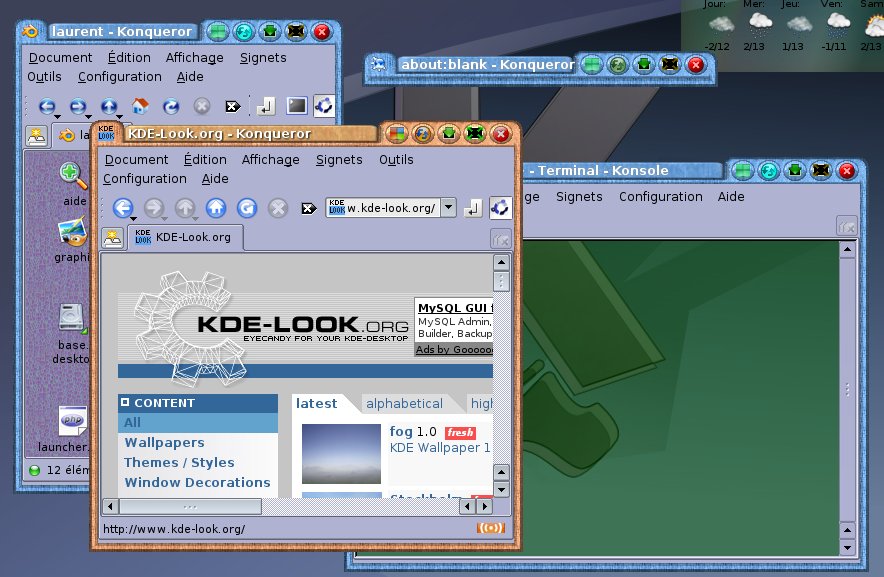The height and width of the screenshot is (577, 884).
Task: Click Back arrow in KDE-Look.org Konqueror toolbar
Action: coord(123,208)
